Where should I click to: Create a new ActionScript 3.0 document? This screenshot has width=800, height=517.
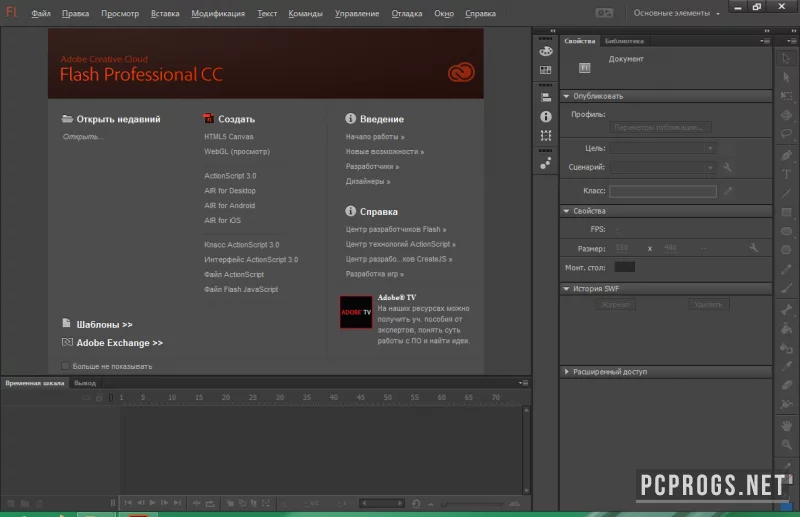pos(230,176)
